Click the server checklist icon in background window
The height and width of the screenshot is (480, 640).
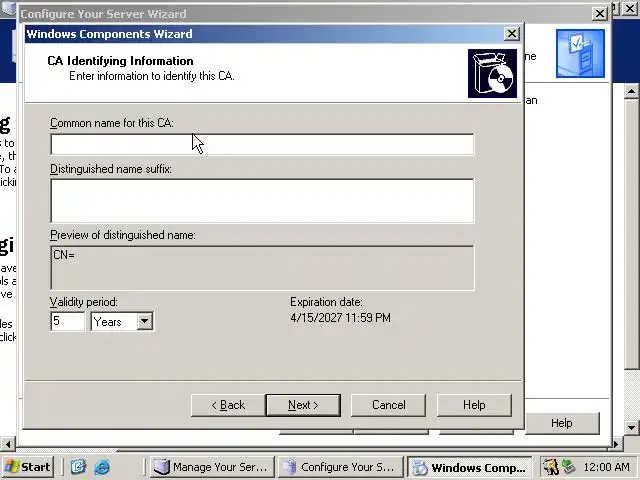580,53
